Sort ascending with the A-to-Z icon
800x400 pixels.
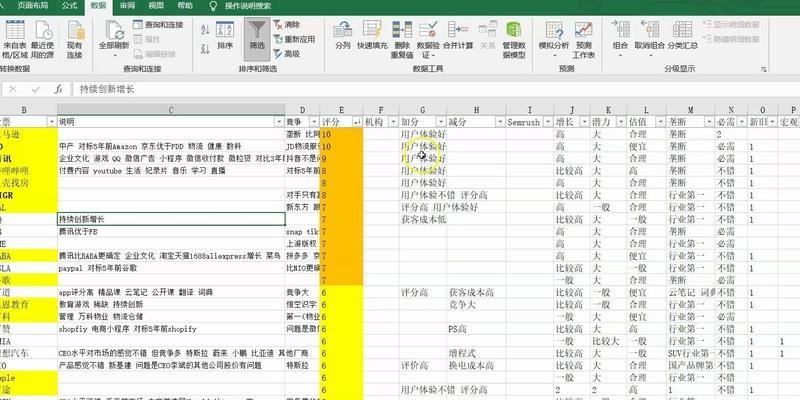point(206,30)
